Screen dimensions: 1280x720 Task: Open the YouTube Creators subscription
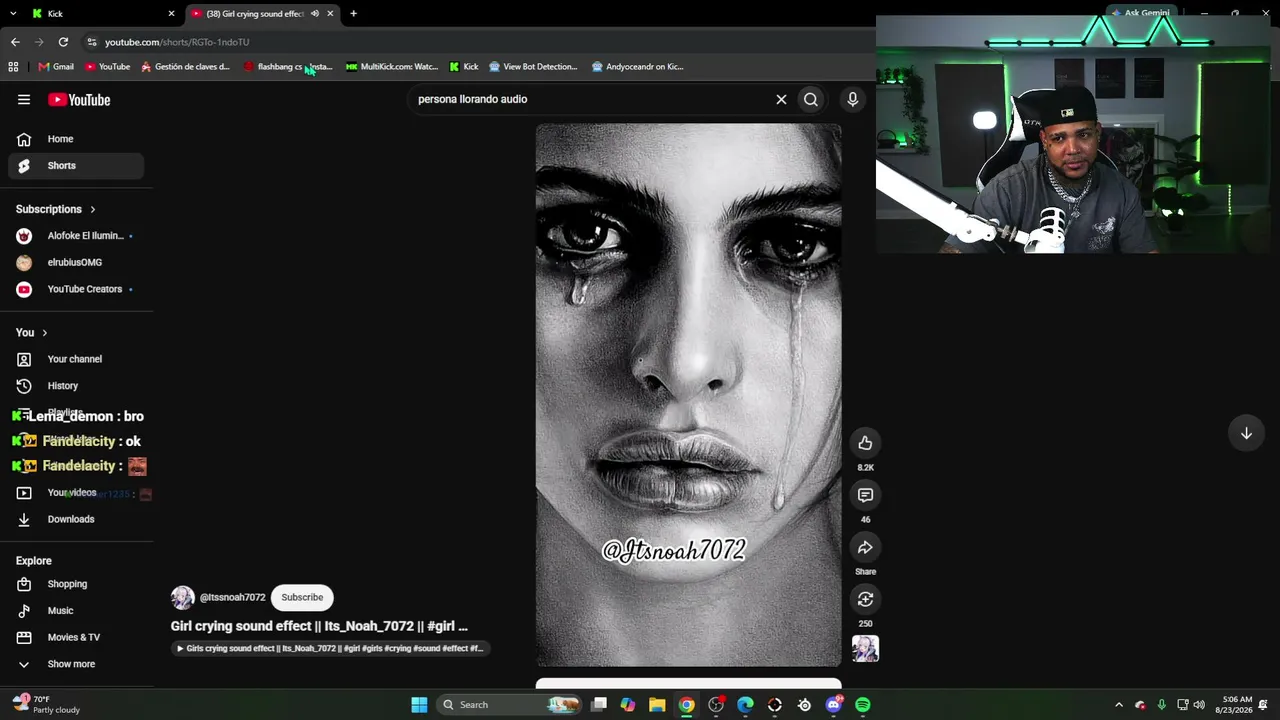(76, 289)
